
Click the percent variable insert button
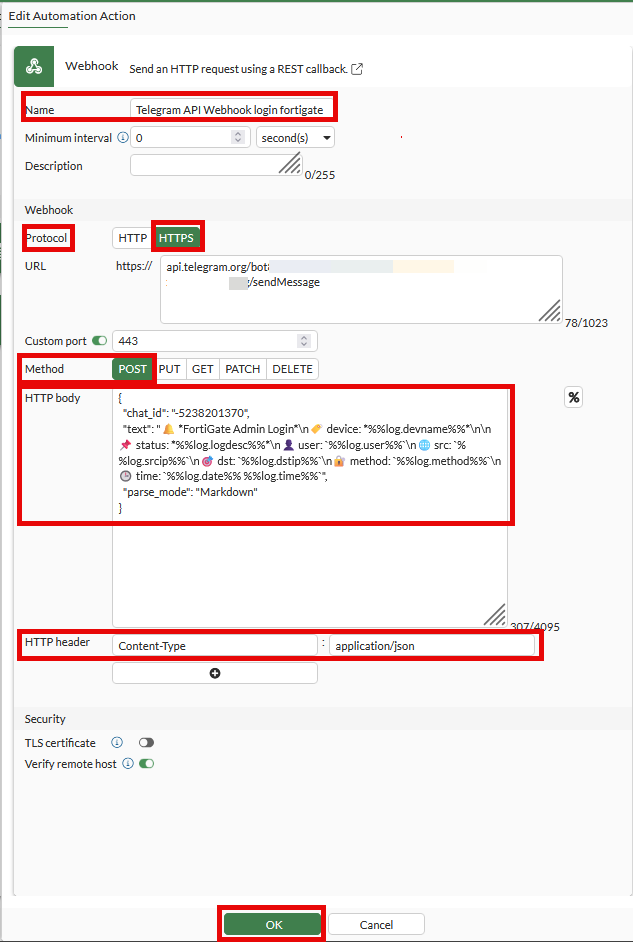[x=574, y=397]
